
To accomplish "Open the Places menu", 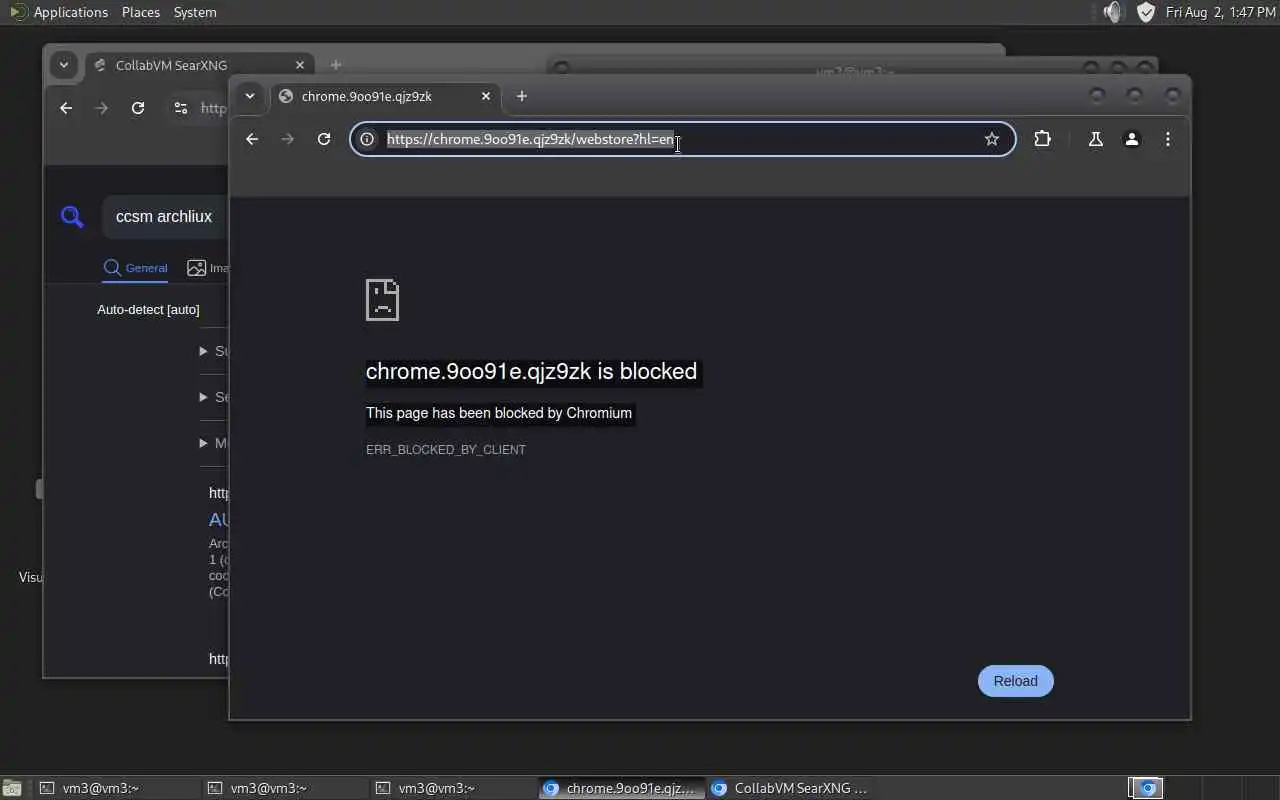I will click(141, 12).
